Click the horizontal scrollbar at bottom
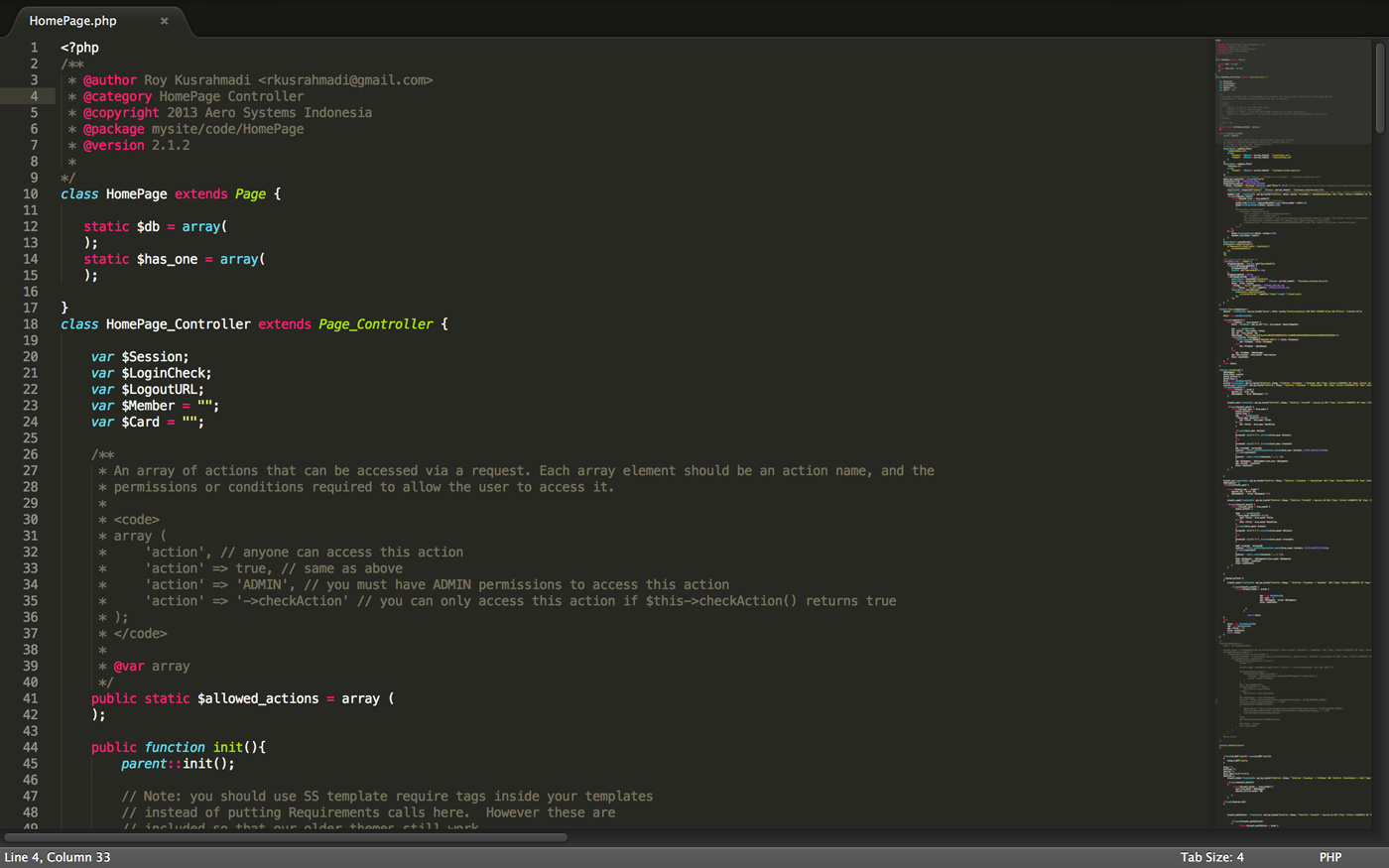 286,837
